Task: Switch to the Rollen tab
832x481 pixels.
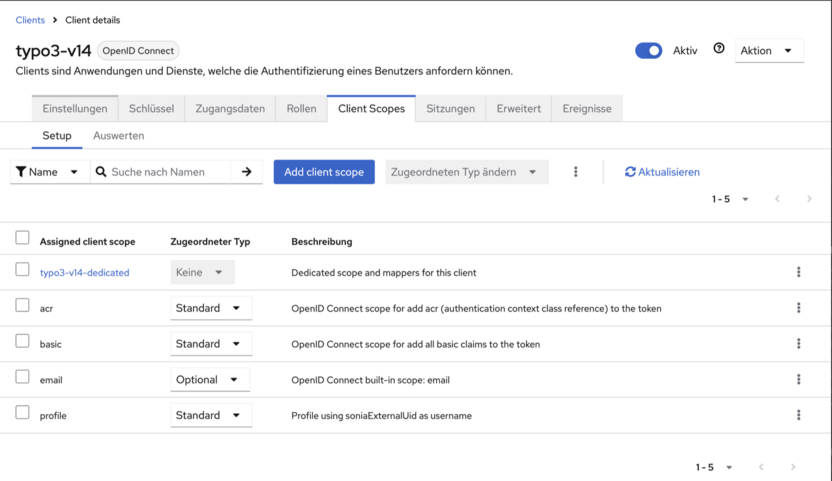Action: pos(301,108)
